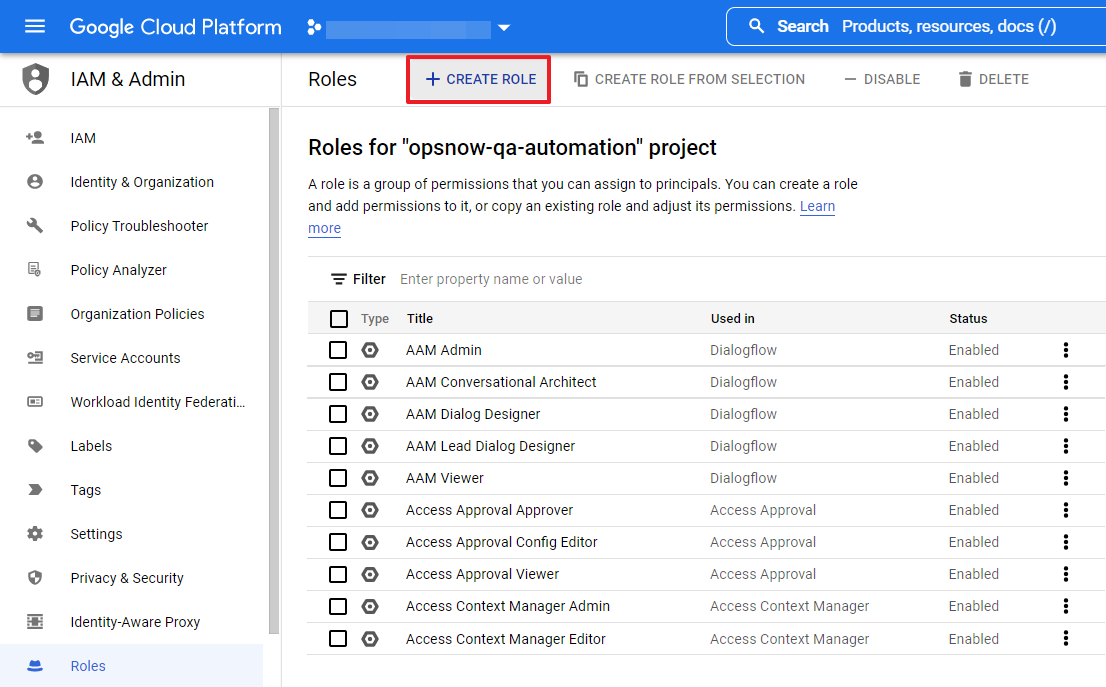This screenshot has width=1106, height=687.
Task: Click the Service Accounts icon in sidebar
Action: pyautogui.click(x=35, y=358)
